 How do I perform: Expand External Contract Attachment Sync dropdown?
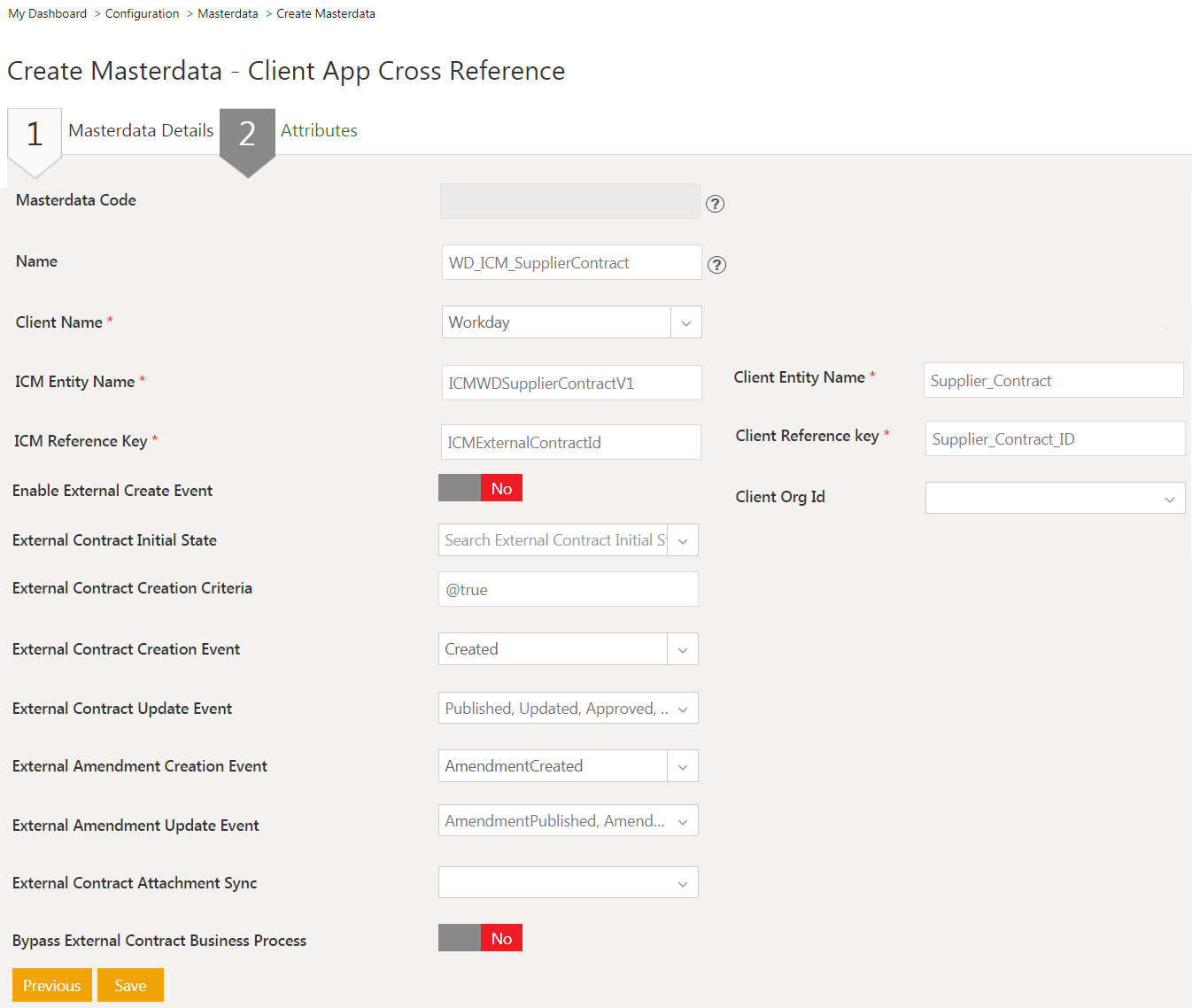pos(682,883)
